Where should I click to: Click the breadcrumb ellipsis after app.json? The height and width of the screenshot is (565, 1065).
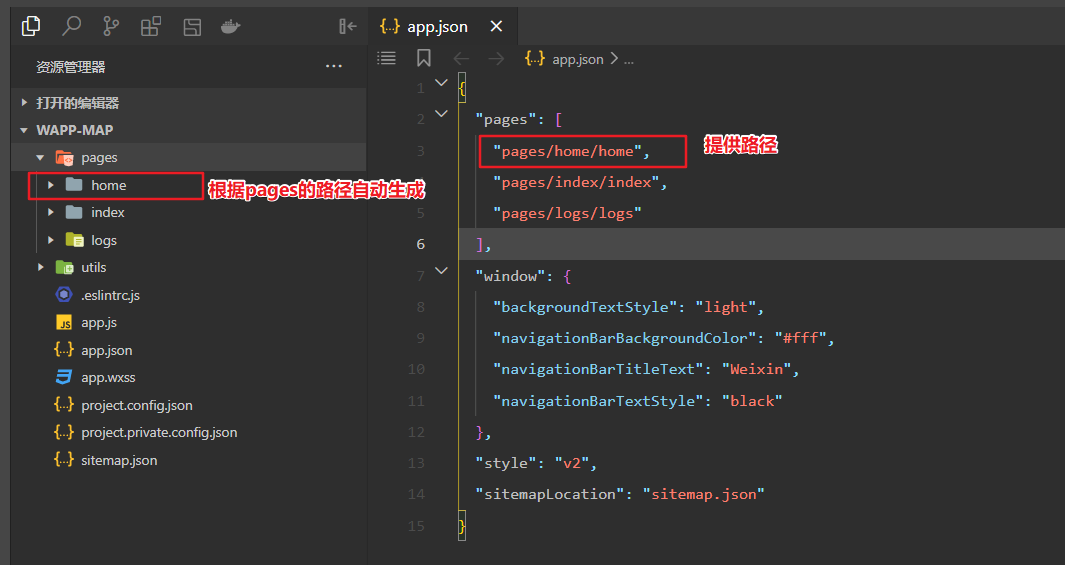click(629, 60)
